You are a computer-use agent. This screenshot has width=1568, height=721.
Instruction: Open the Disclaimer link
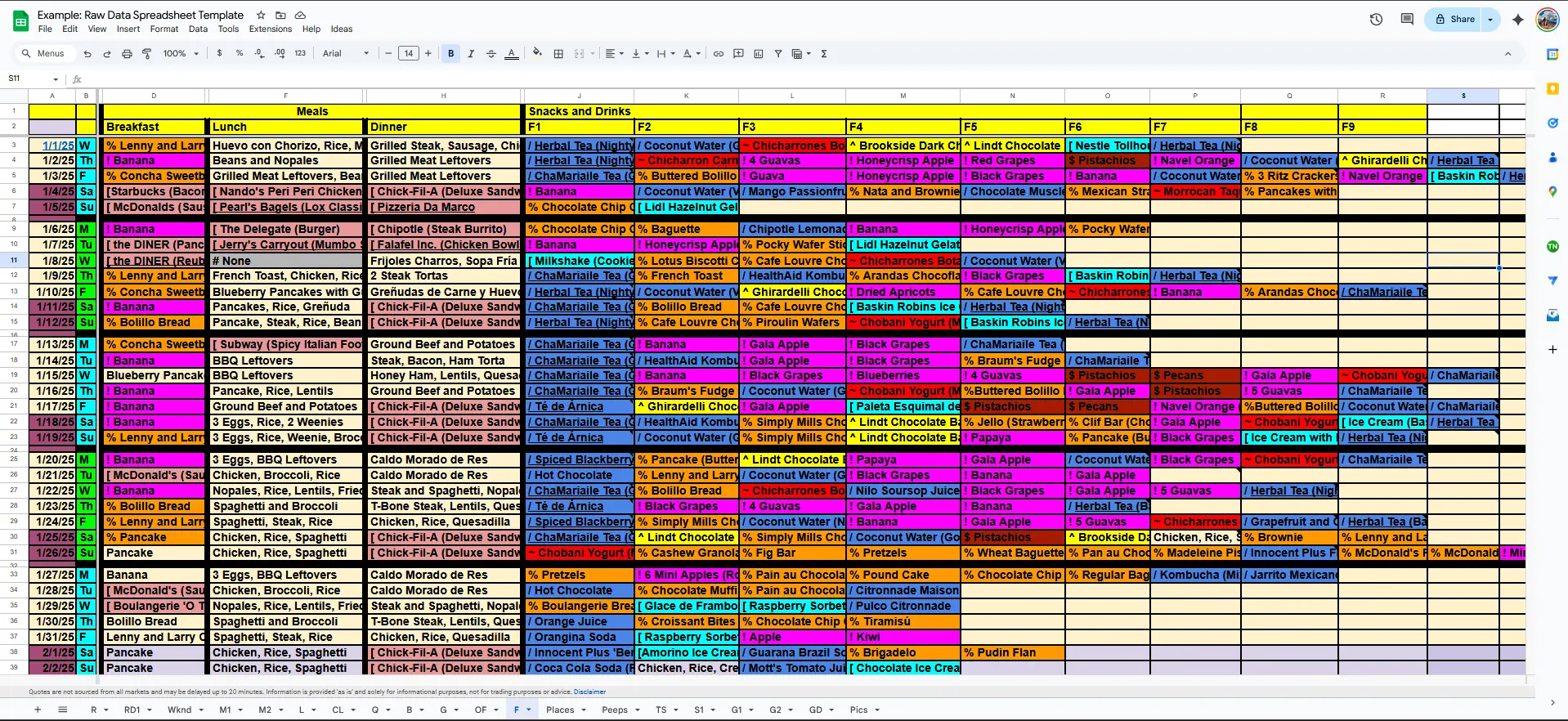pyautogui.click(x=589, y=692)
